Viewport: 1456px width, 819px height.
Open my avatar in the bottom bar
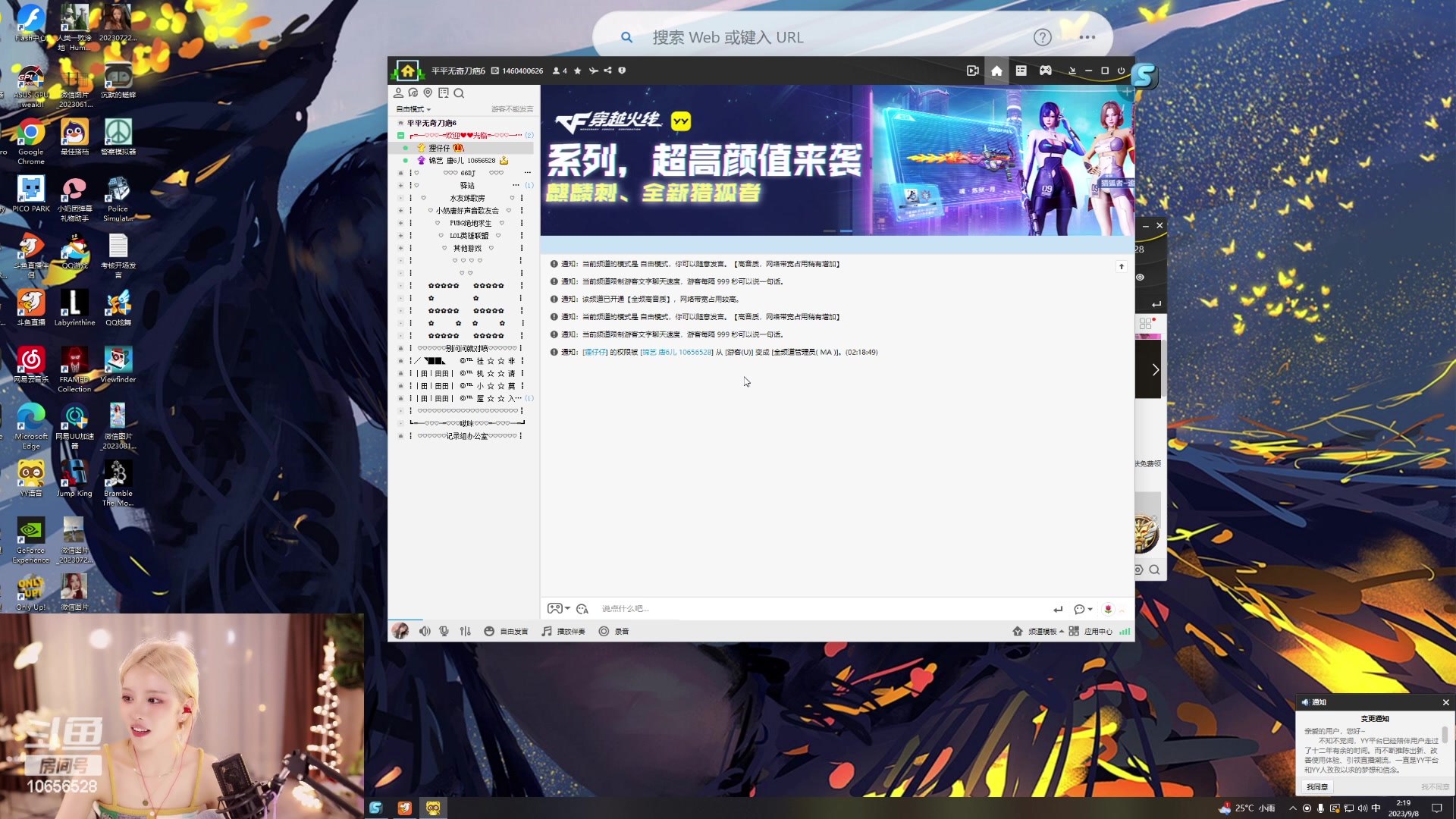pos(400,631)
